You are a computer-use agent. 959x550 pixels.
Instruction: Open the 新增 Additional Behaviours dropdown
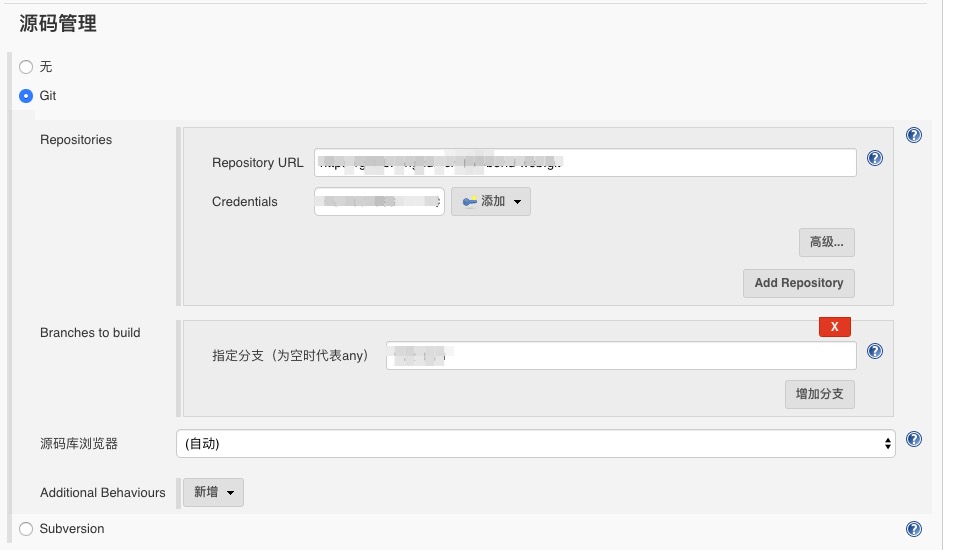point(213,492)
